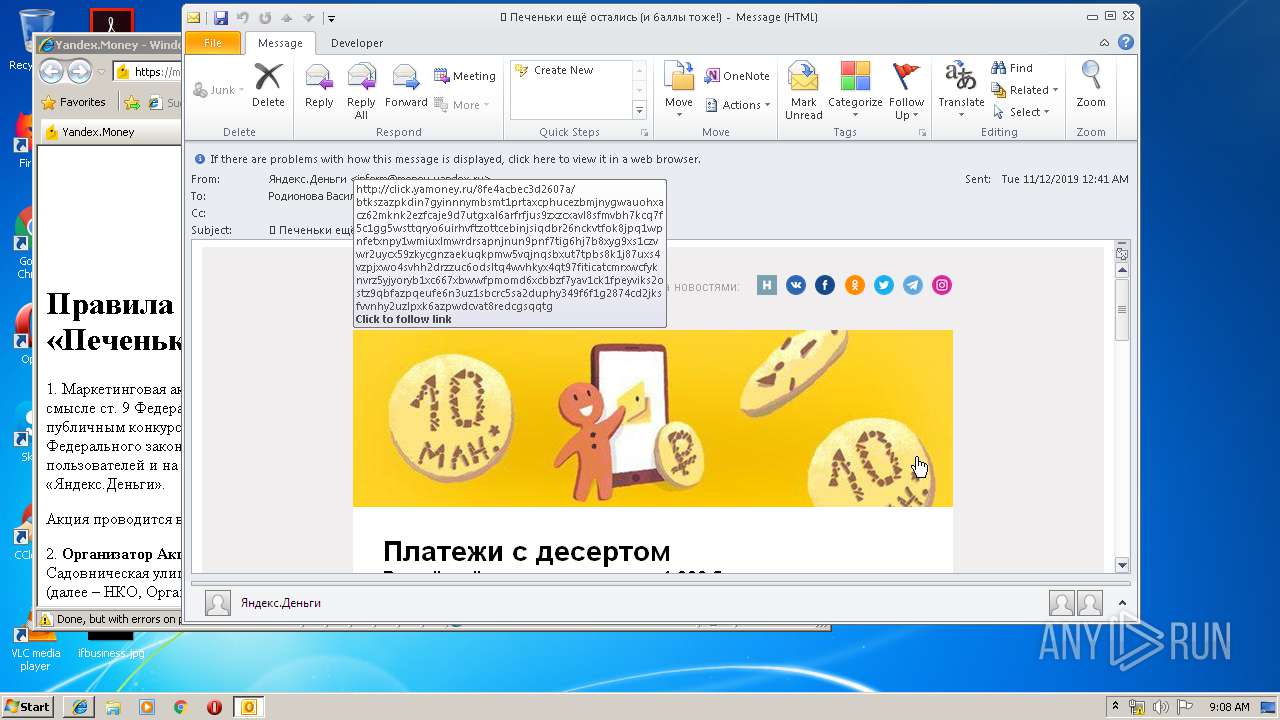Open VLC media player desktop icon
The image size is (1280, 720).
pyautogui.click(x=36, y=646)
